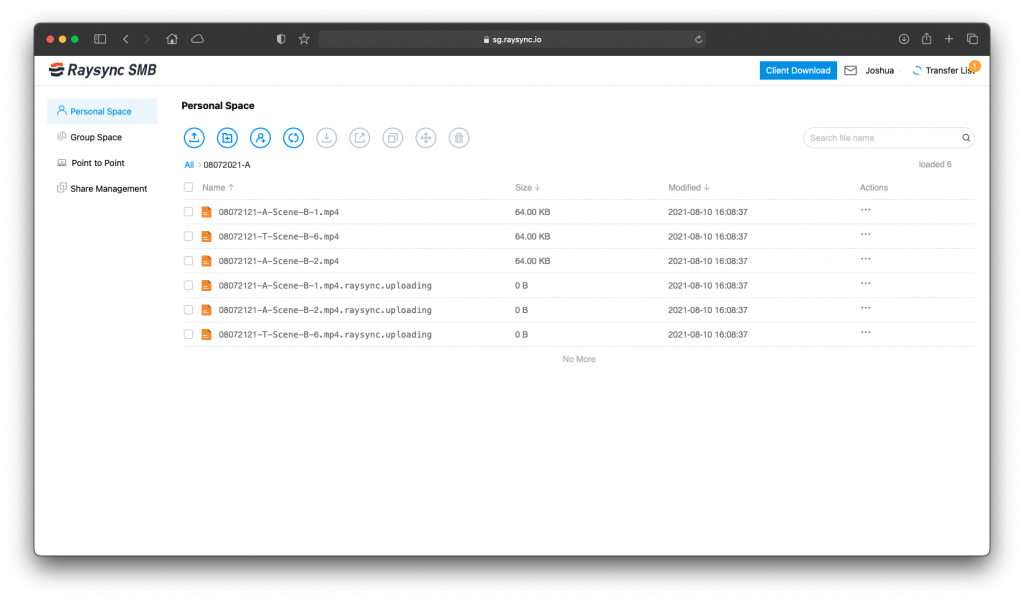
Task: Open Personal Space in the sidebar
Action: pos(103,112)
